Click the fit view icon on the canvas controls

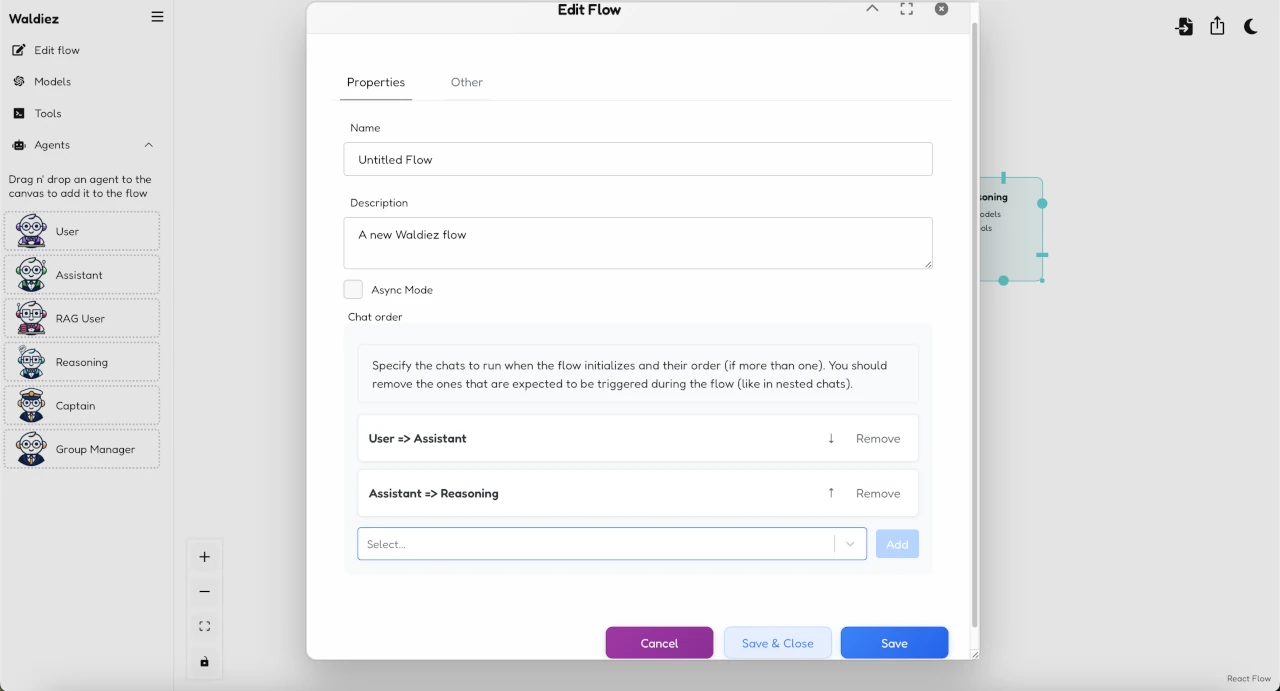[204, 626]
